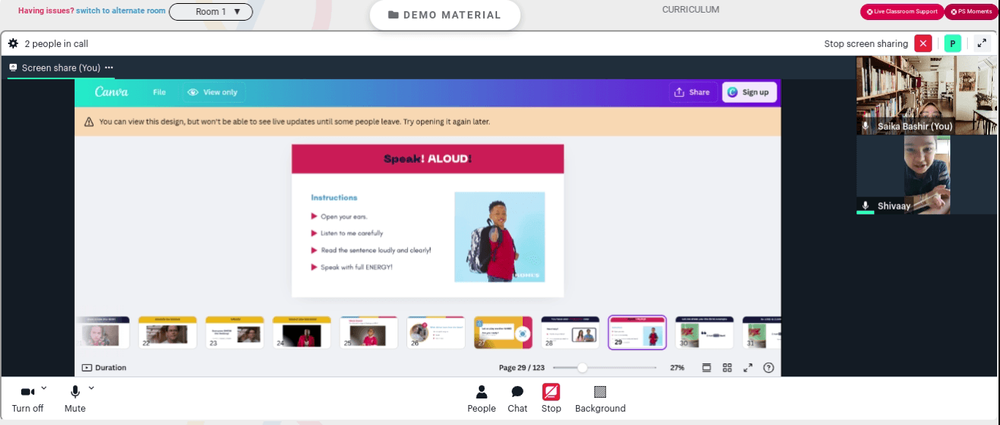Click Stop screen share button in toolbar
The image size is (1000, 425).
[551, 399]
